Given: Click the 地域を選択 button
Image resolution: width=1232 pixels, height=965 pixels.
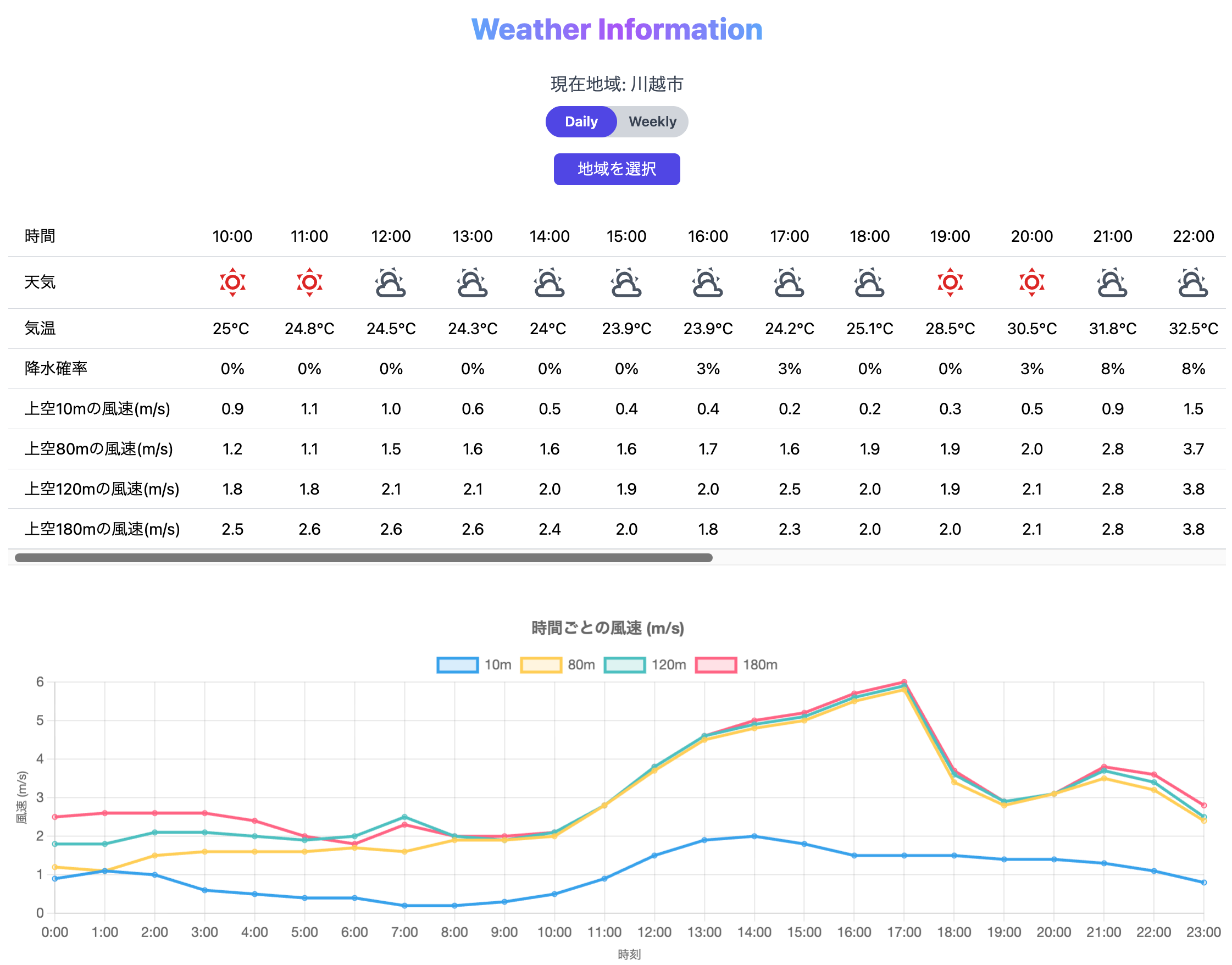Looking at the screenshot, I should [x=617, y=168].
